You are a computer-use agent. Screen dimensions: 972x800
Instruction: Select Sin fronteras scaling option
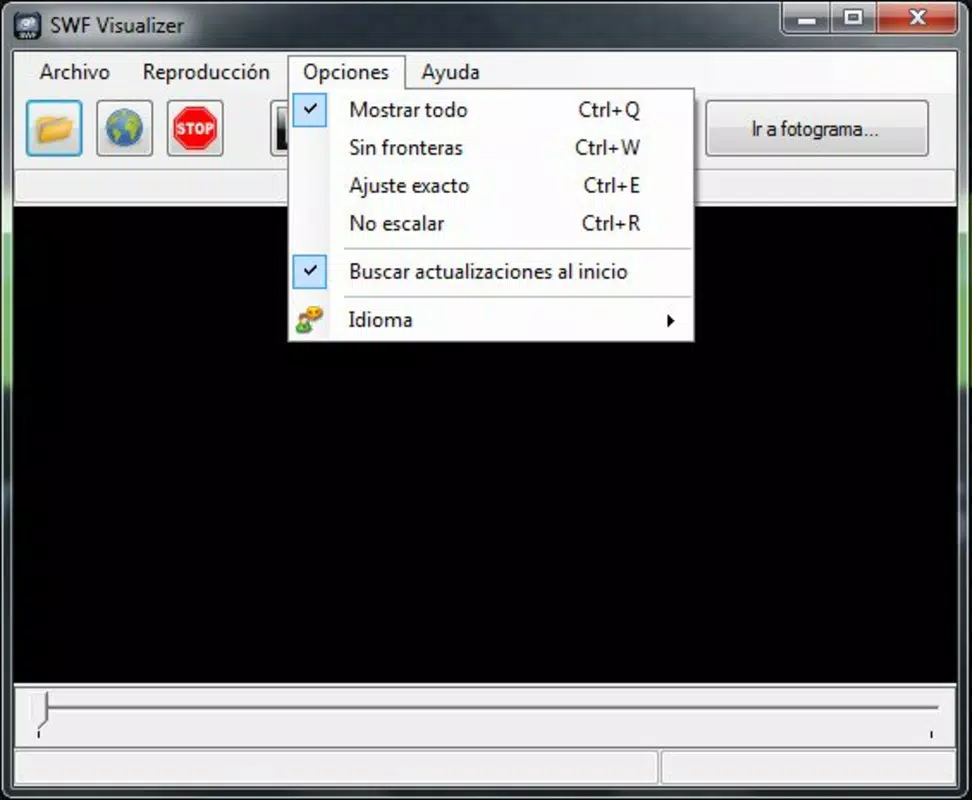(x=491, y=147)
